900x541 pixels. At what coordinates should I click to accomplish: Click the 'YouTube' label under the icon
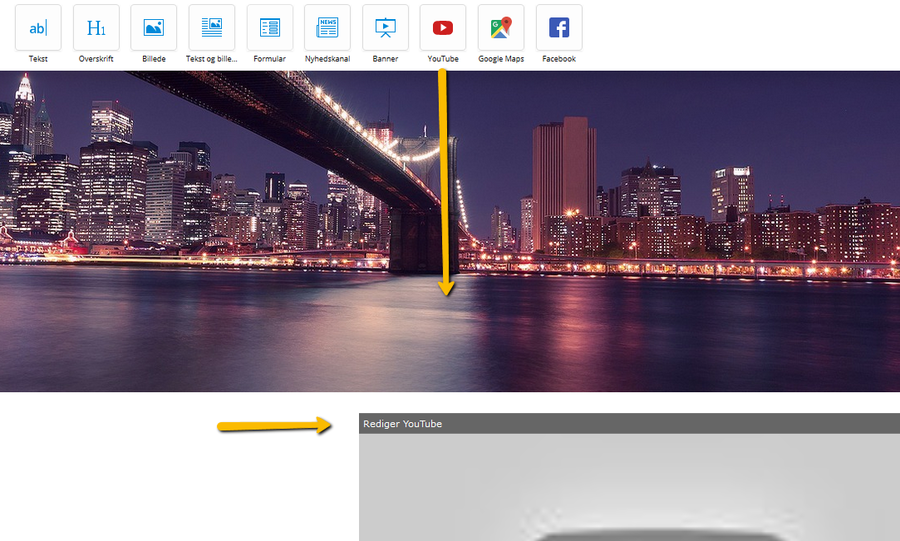(x=443, y=59)
